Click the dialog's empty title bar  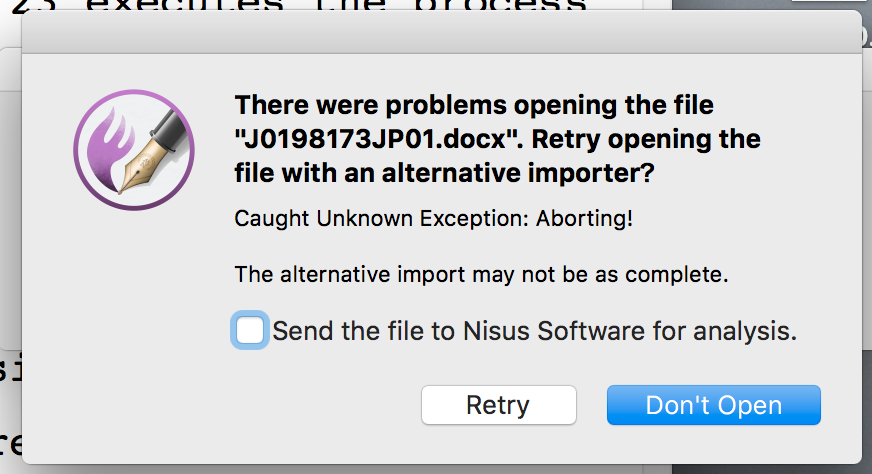(442, 33)
